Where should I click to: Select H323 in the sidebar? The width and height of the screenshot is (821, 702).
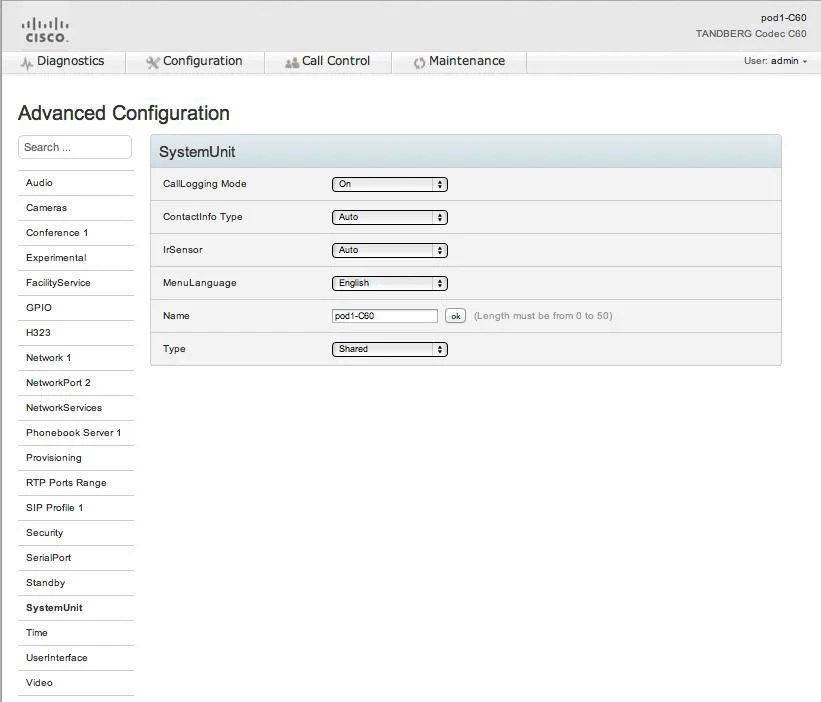coord(76,333)
